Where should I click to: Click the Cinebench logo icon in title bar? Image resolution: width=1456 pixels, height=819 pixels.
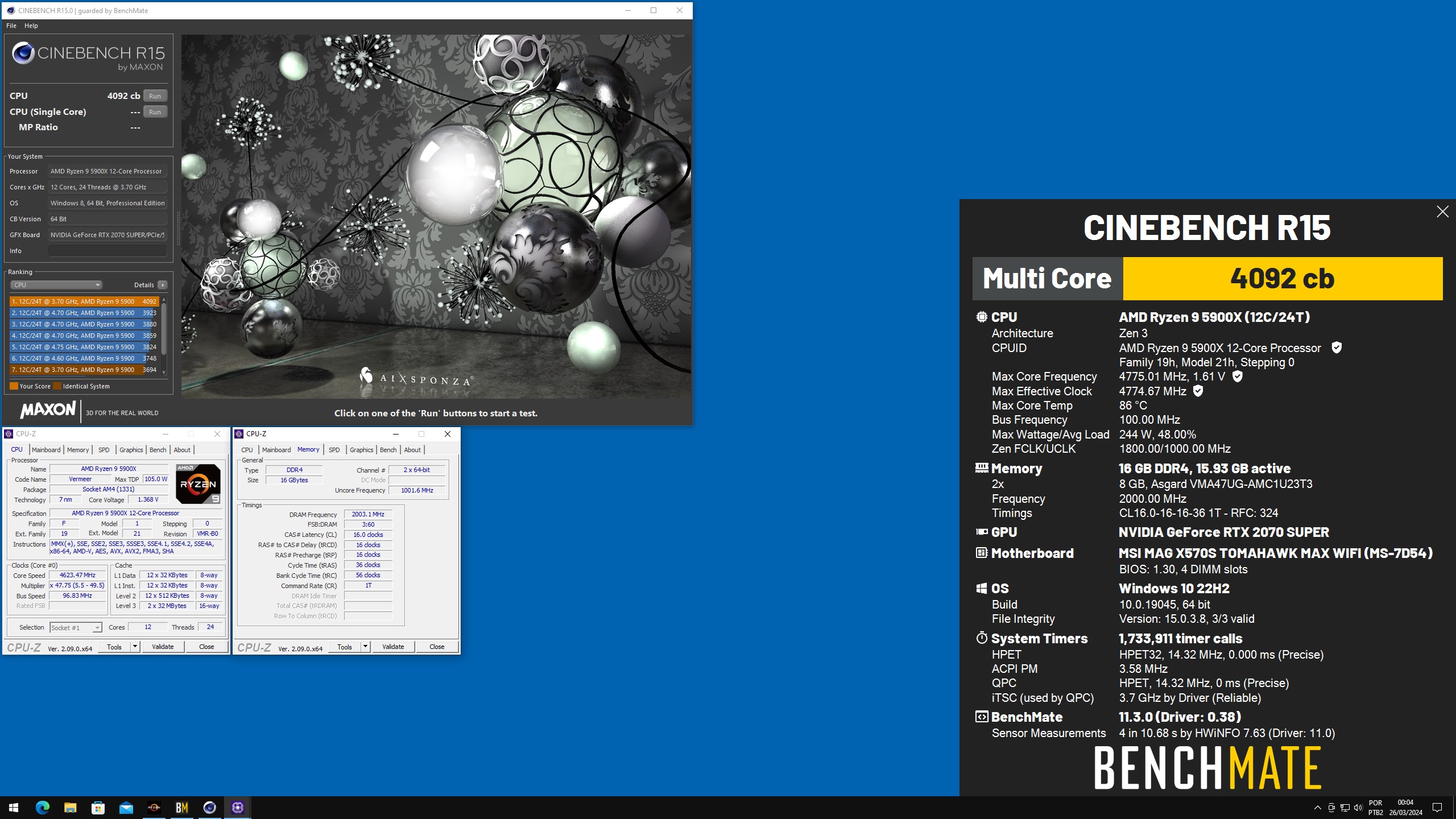tap(10, 10)
